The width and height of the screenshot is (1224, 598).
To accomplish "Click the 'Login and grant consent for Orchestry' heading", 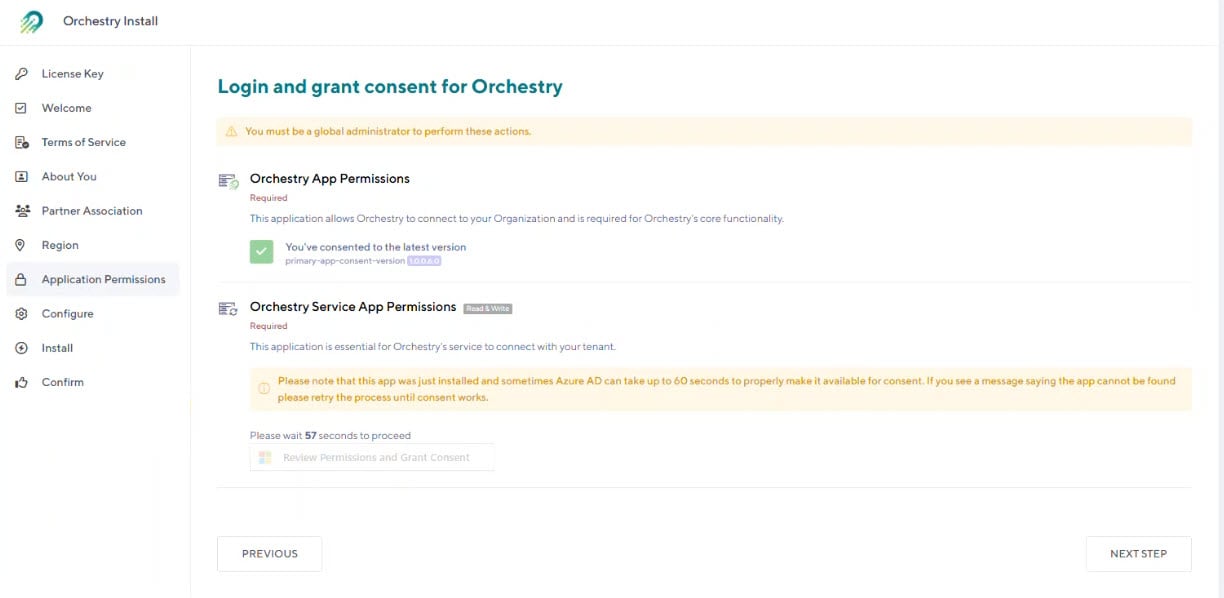I will tap(390, 87).
